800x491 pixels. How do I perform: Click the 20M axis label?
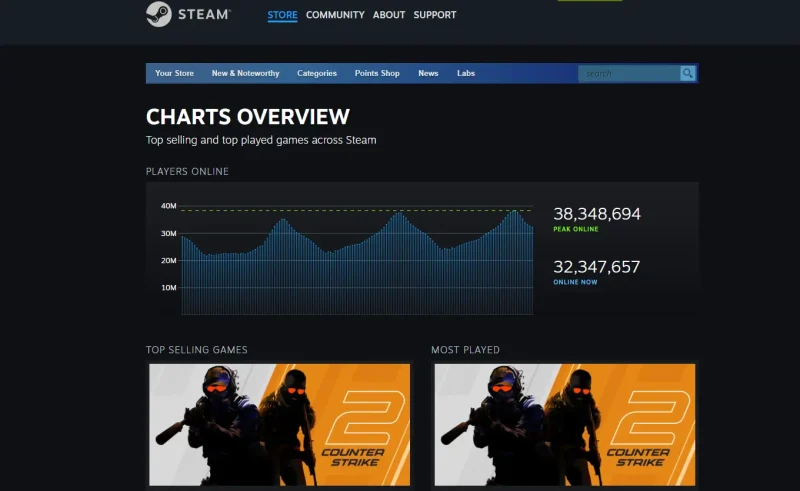coord(169,260)
